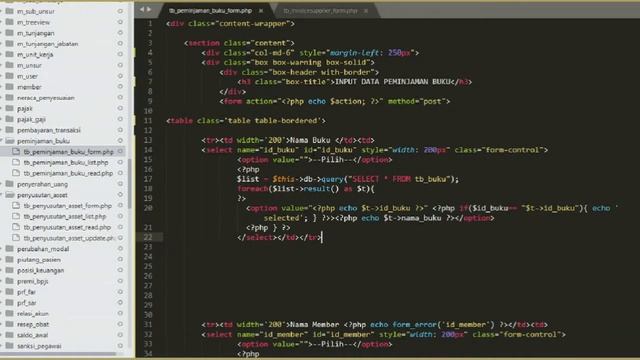
Task: Expand the neraca_penyesuaian folder arrow
Action: [x=2, y=98]
